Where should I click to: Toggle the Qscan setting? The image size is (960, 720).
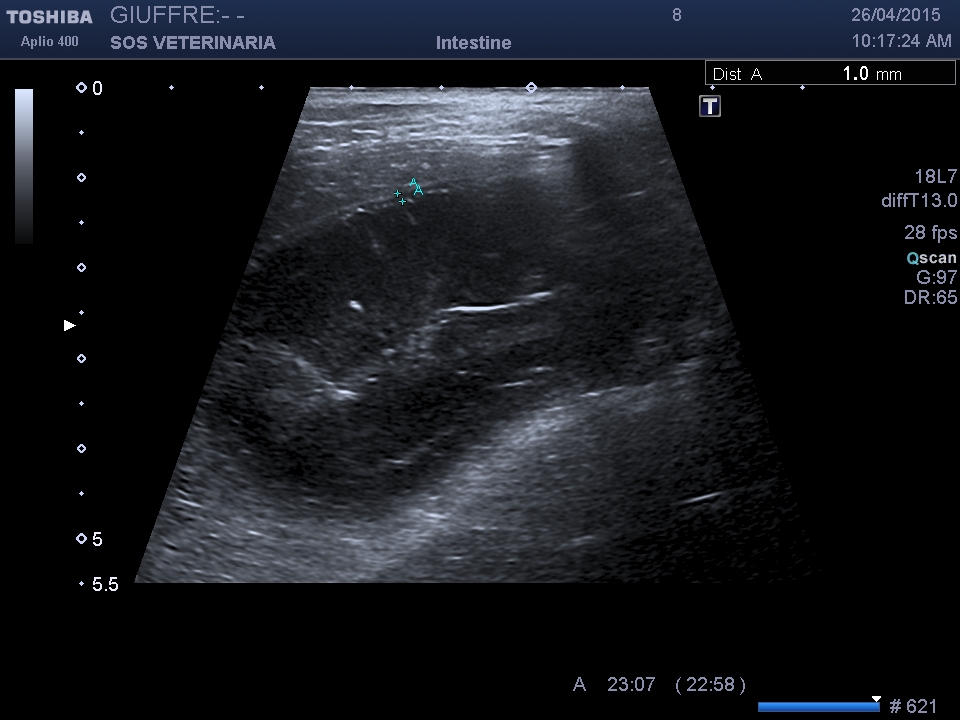pyautogui.click(x=931, y=257)
